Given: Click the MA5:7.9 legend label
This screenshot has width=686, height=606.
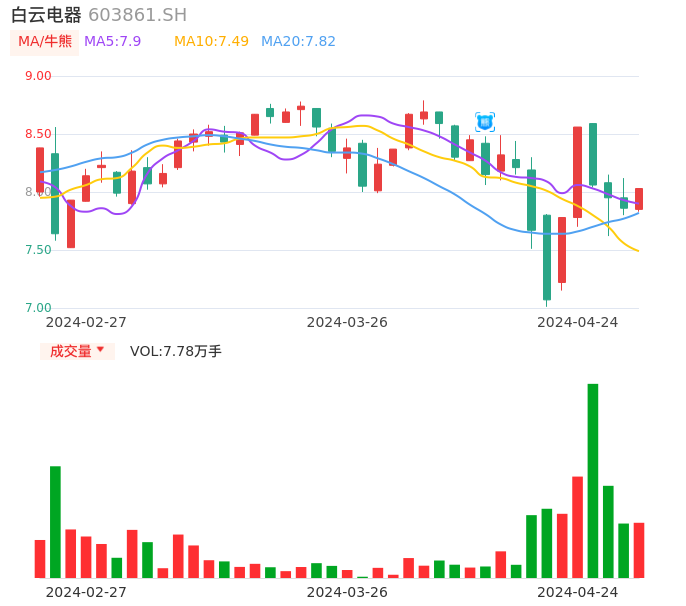Looking at the screenshot, I should tap(112, 41).
